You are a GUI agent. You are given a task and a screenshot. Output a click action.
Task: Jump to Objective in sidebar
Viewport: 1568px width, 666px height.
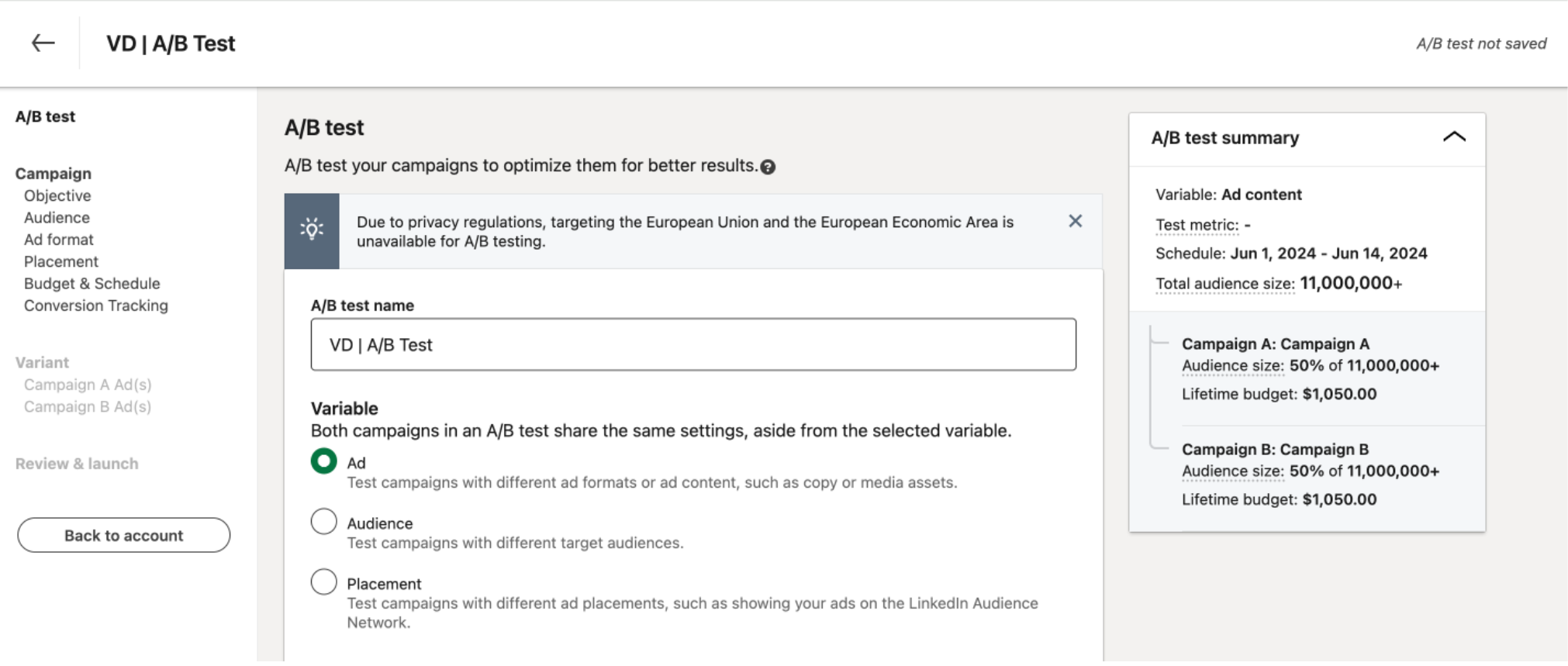point(57,195)
